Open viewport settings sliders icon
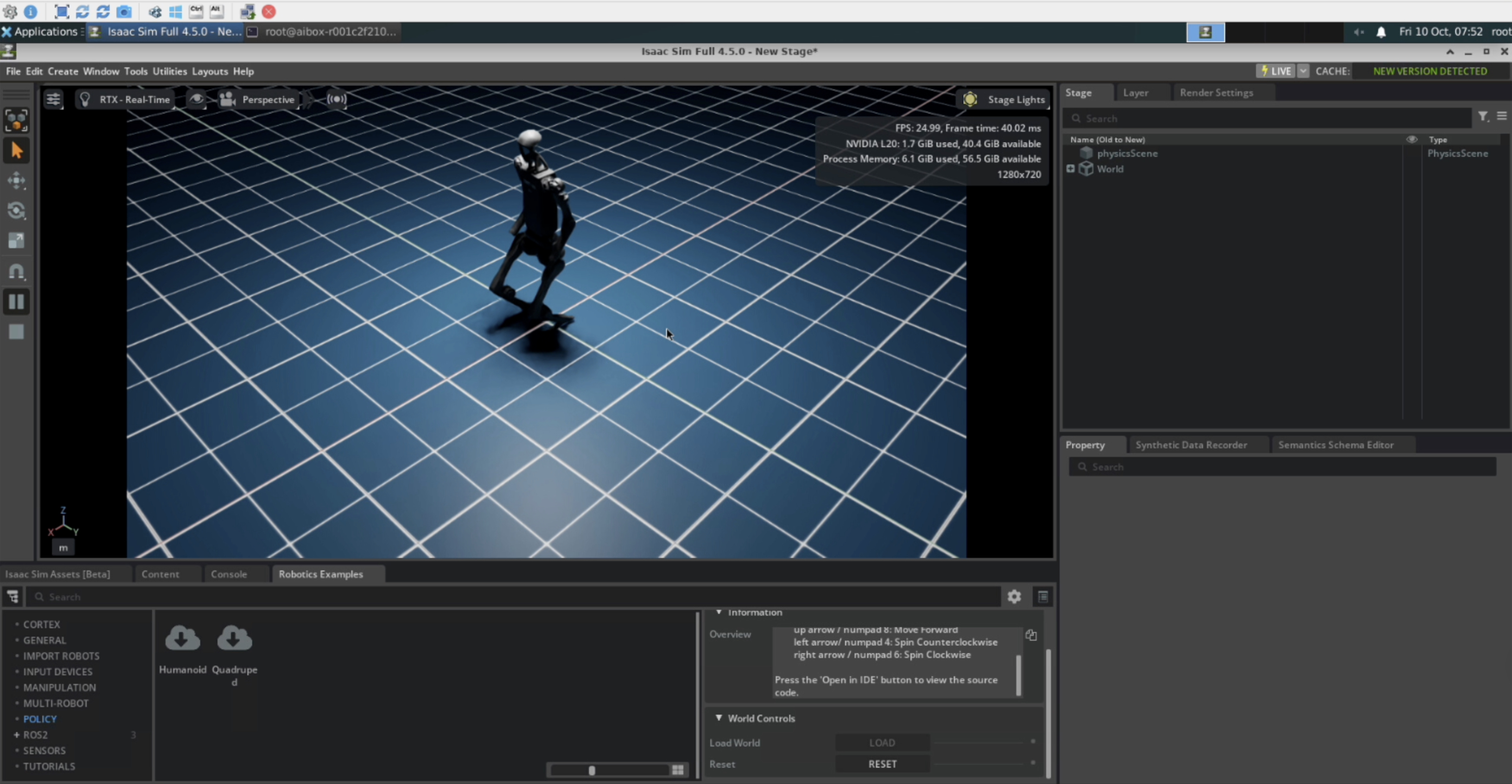This screenshot has width=1512, height=784. coord(53,99)
